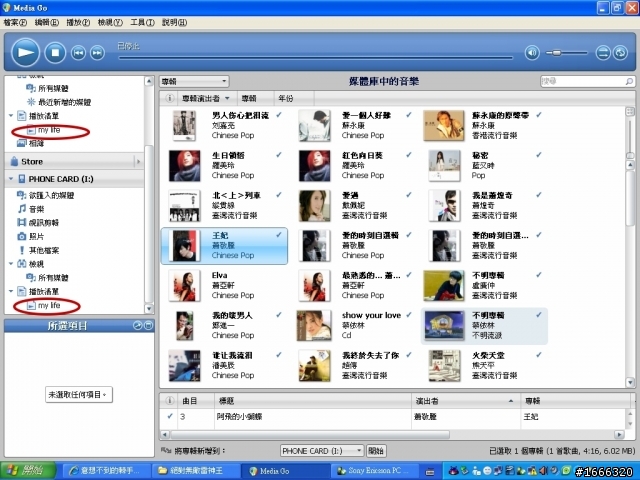The height and width of the screenshot is (480, 640).
Task: Open the 專輯 view dropdown
Action: (x=194, y=81)
